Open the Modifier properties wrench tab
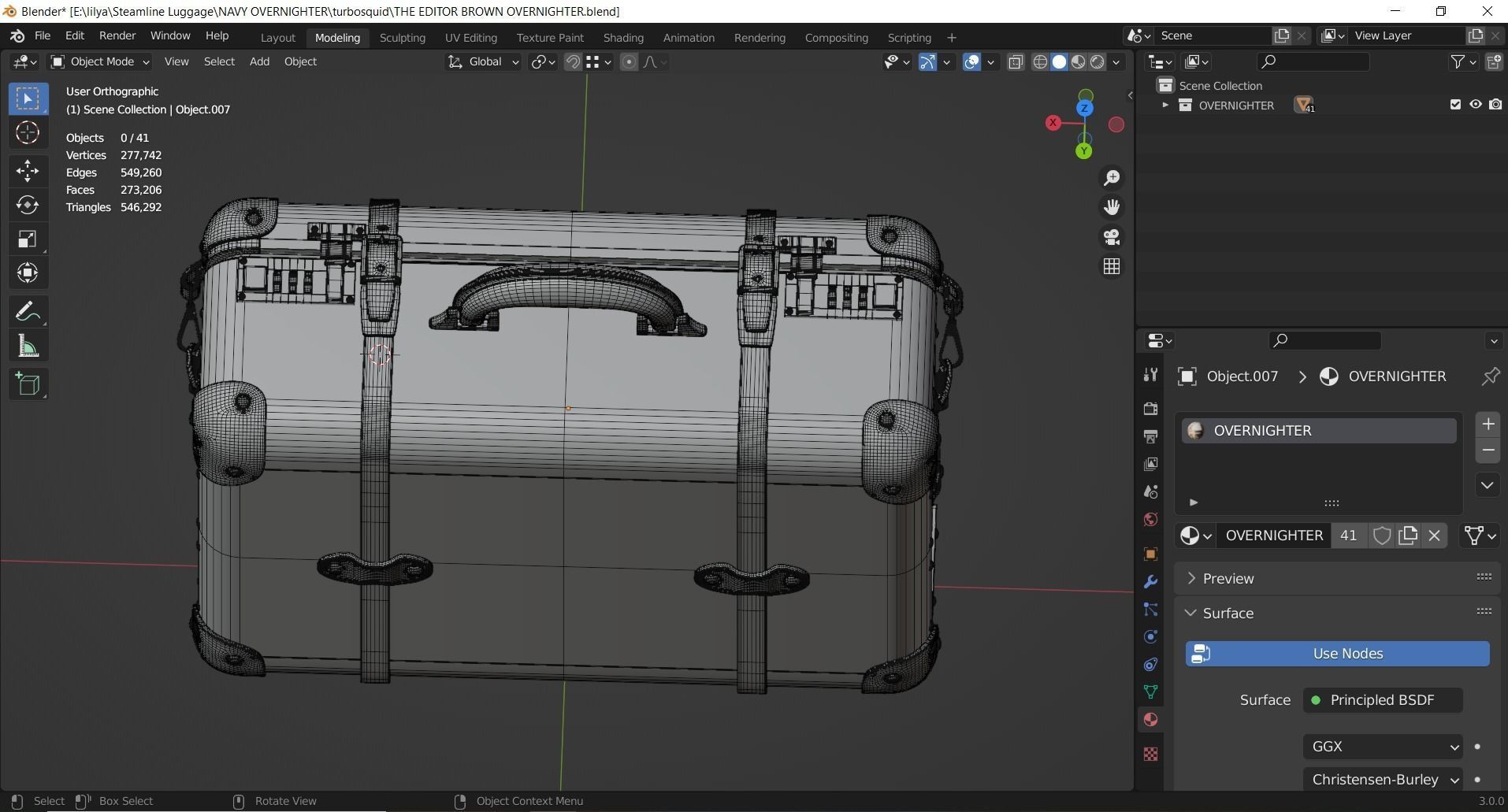Image resolution: width=1508 pixels, height=812 pixels. pyautogui.click(x=1150, y=582)
